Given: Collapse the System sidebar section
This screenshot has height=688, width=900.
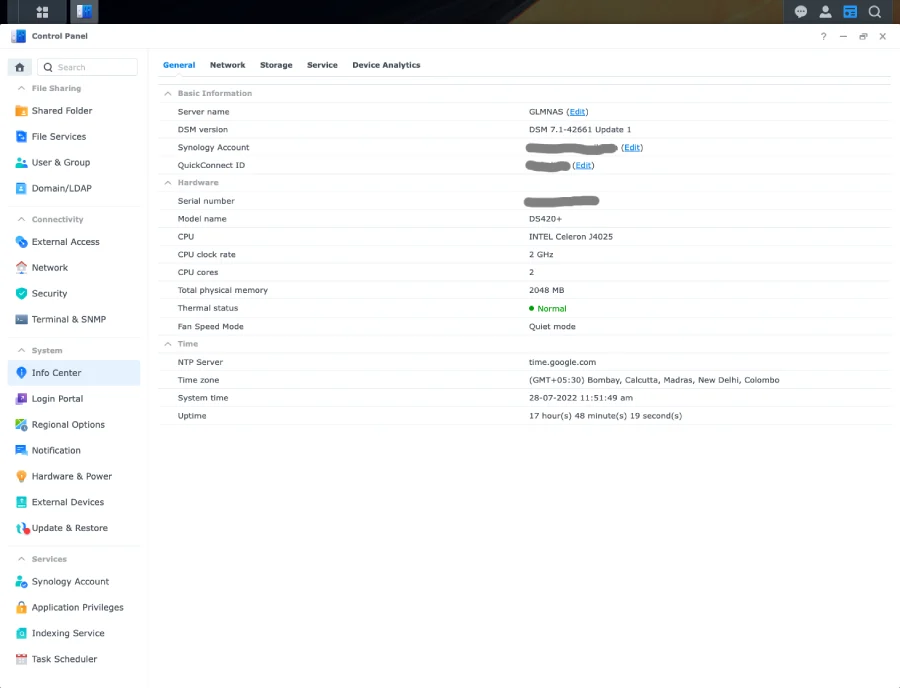Looking at the screenshot, I should [x=21, y=350].
